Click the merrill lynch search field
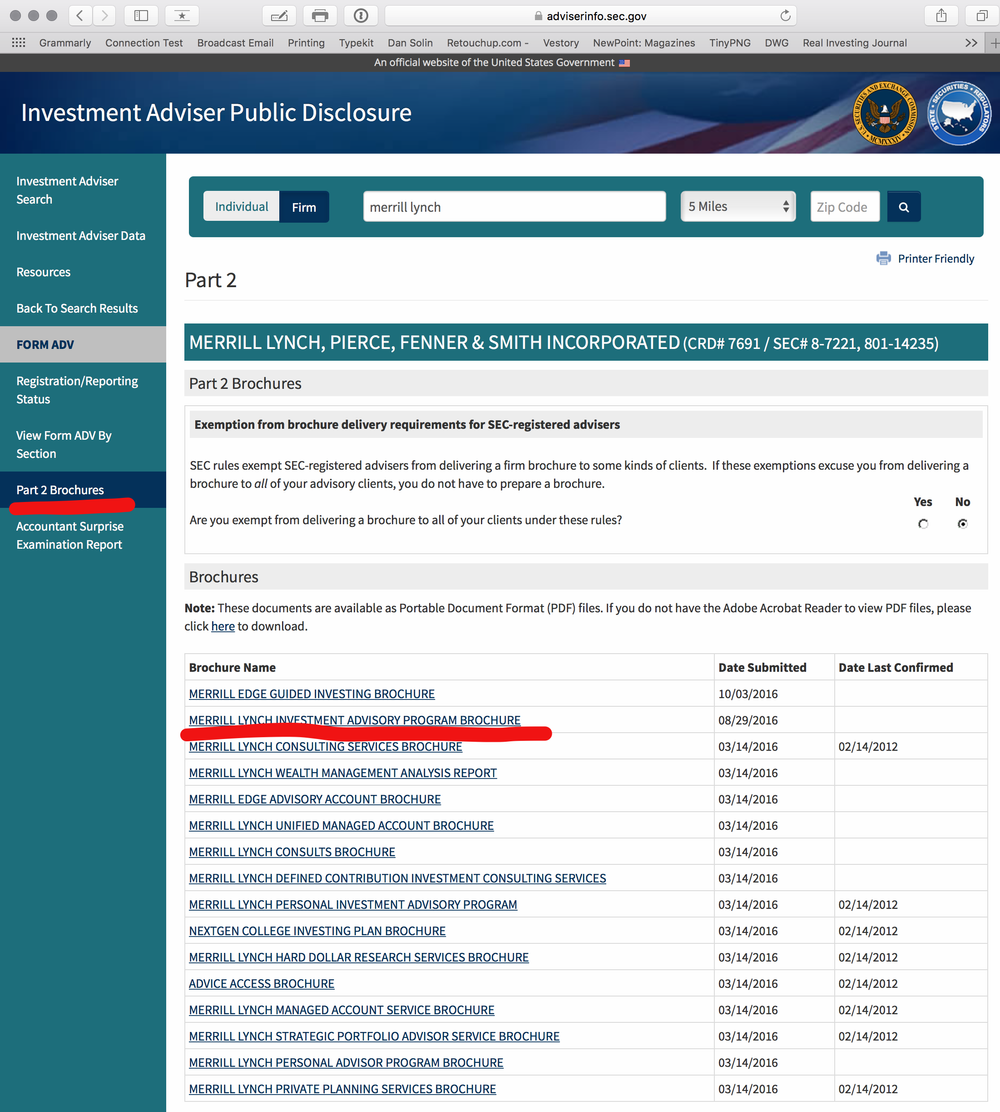 pyautogui.click(x=514, y=206)
